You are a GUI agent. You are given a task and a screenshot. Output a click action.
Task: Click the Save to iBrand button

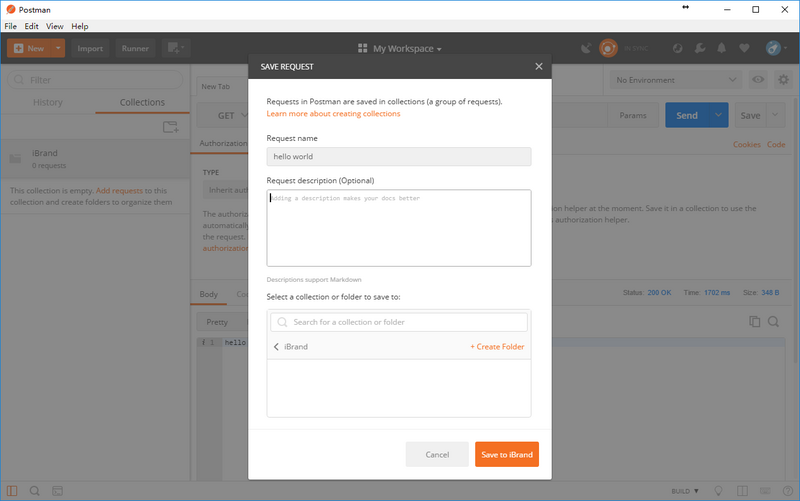[507, 454]
